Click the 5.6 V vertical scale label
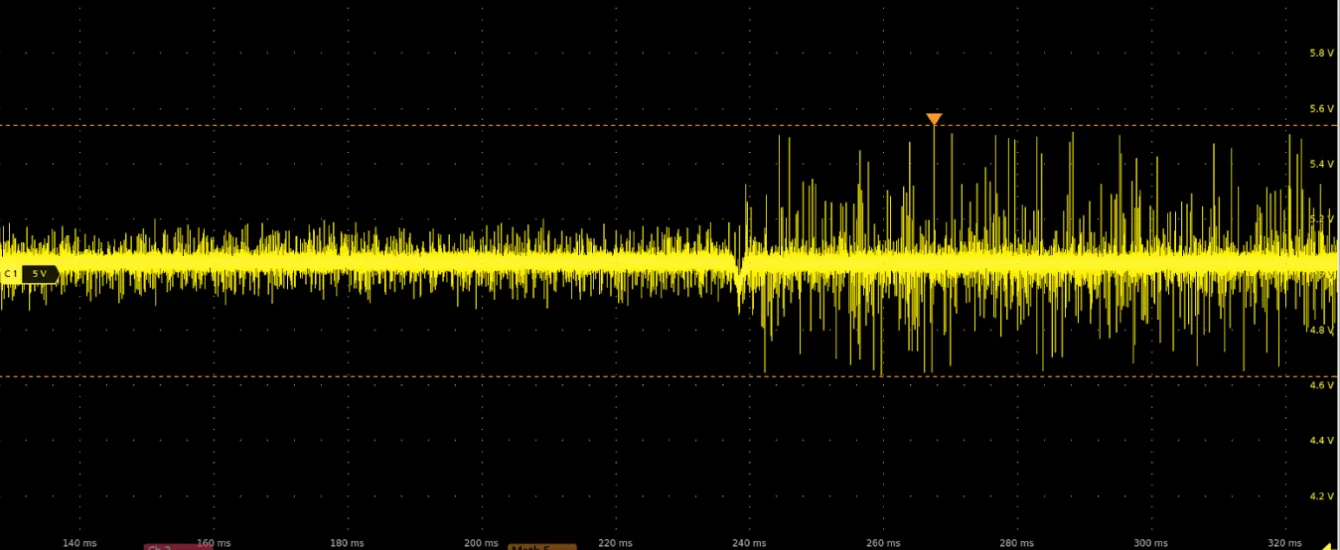Viewport: 1340px width, 550px height. (1321, 108)
